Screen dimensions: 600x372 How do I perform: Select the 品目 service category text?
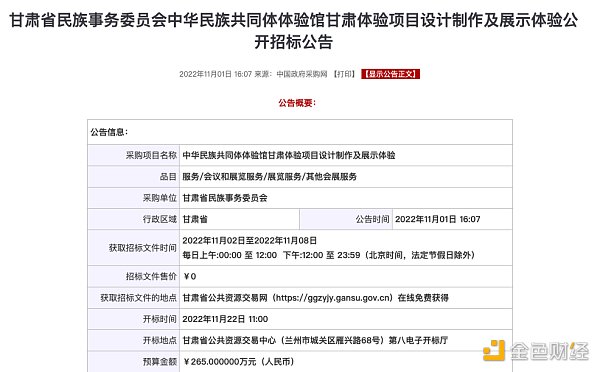point(269,176)
